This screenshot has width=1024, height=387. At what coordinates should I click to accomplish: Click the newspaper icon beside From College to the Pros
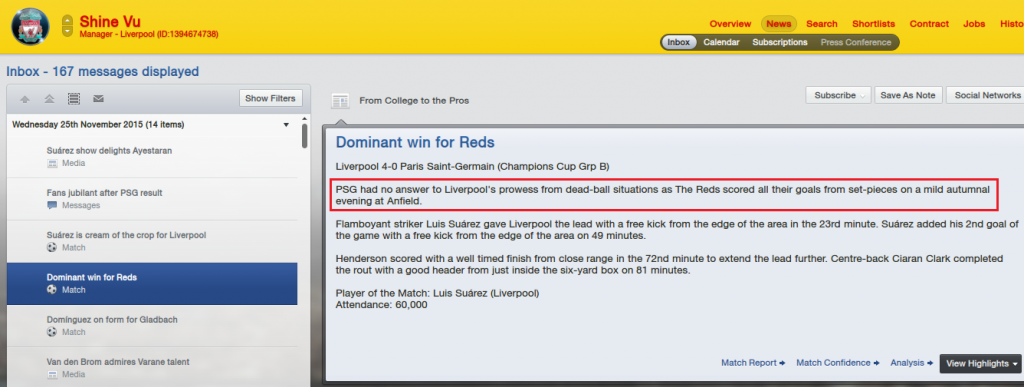pos(340,101)
